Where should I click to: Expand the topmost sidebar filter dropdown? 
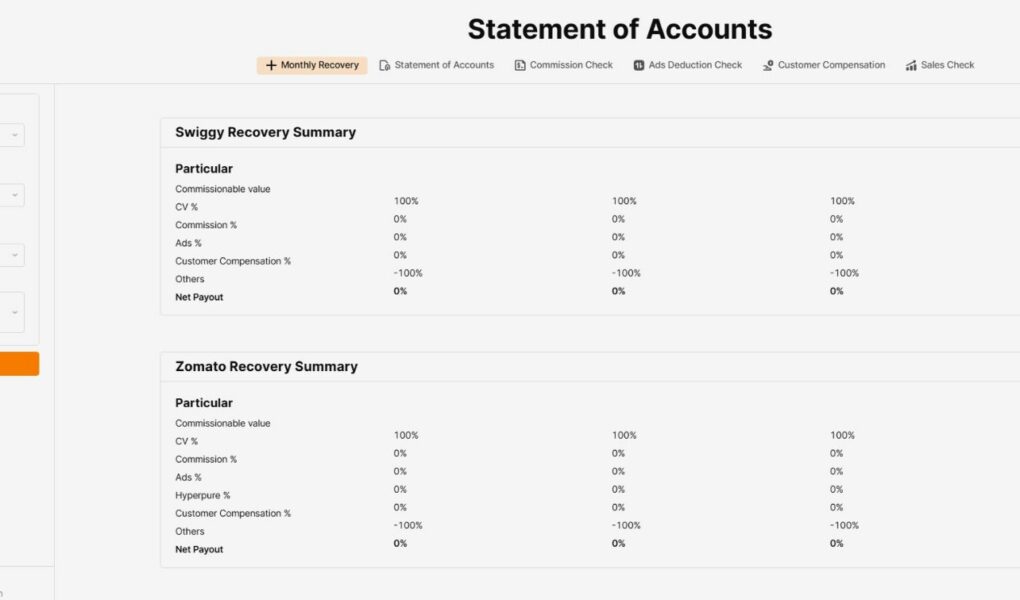[14, 135]
